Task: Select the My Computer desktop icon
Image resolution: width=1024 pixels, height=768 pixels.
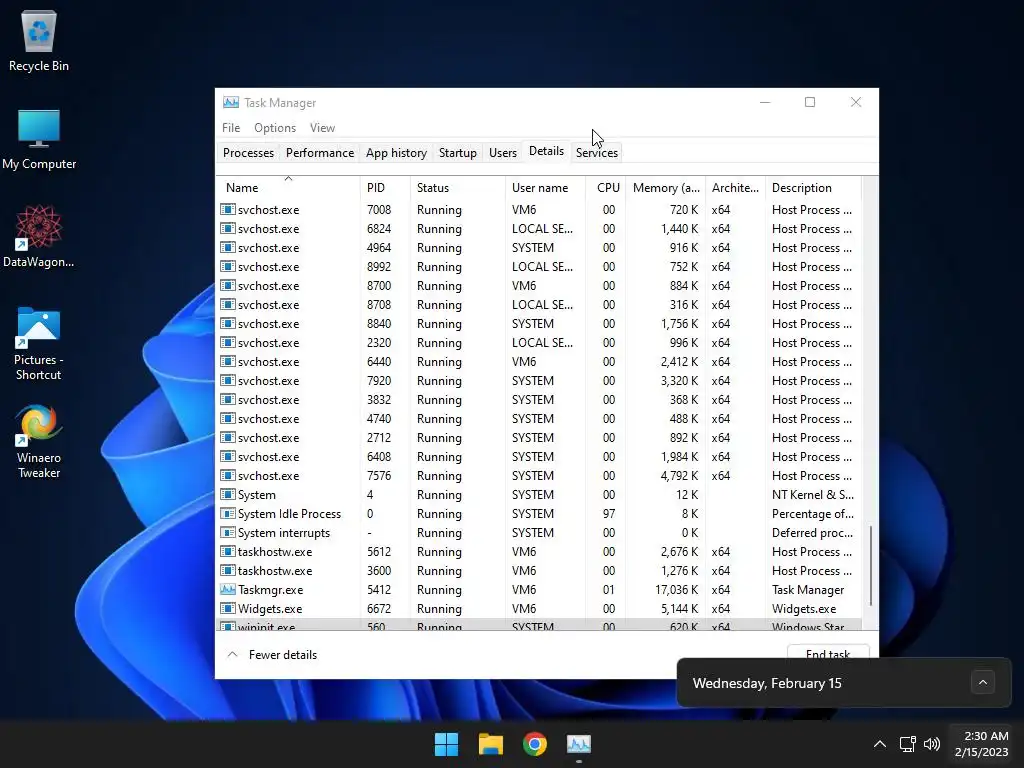Action: 39,140
